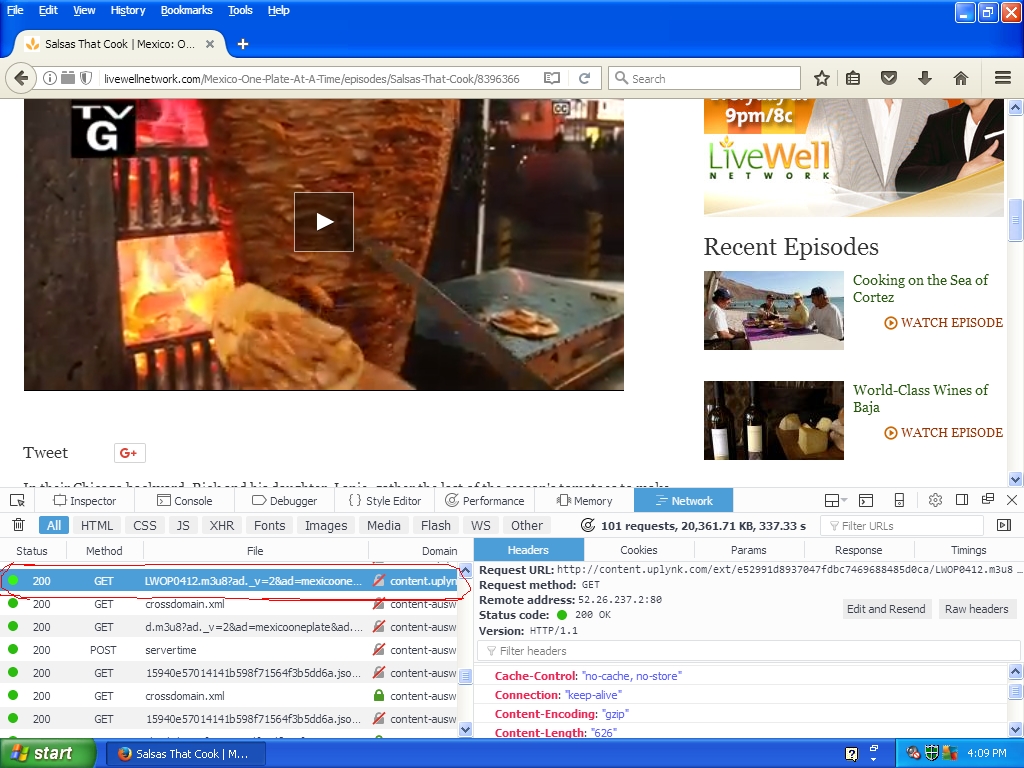The height and width of the screenshot is (768, 1024).
Task: Show bookmarks list icon in toolbar
Action: pyautogui.click(x=853, y=78)
